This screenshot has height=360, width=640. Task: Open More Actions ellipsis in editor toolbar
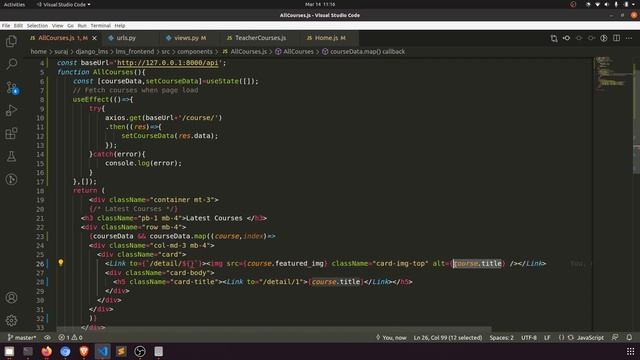[629, 38]
